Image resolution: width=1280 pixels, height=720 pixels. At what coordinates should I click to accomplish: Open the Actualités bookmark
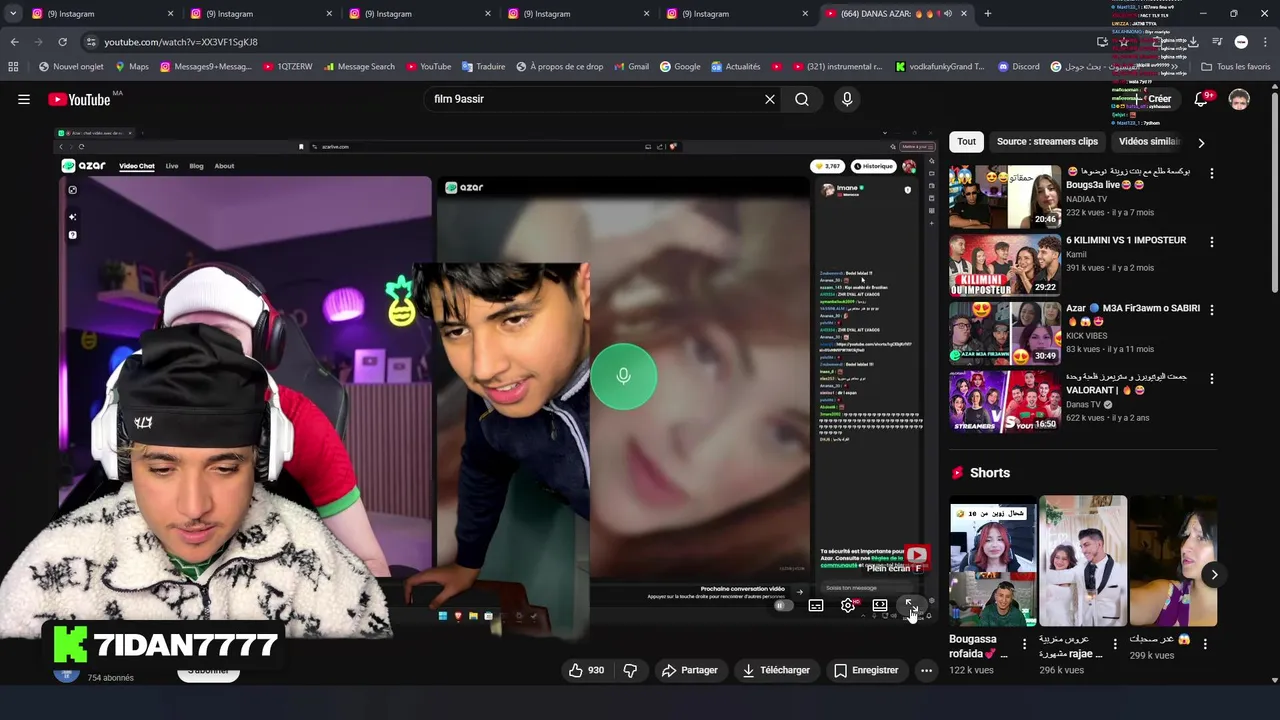735,67
